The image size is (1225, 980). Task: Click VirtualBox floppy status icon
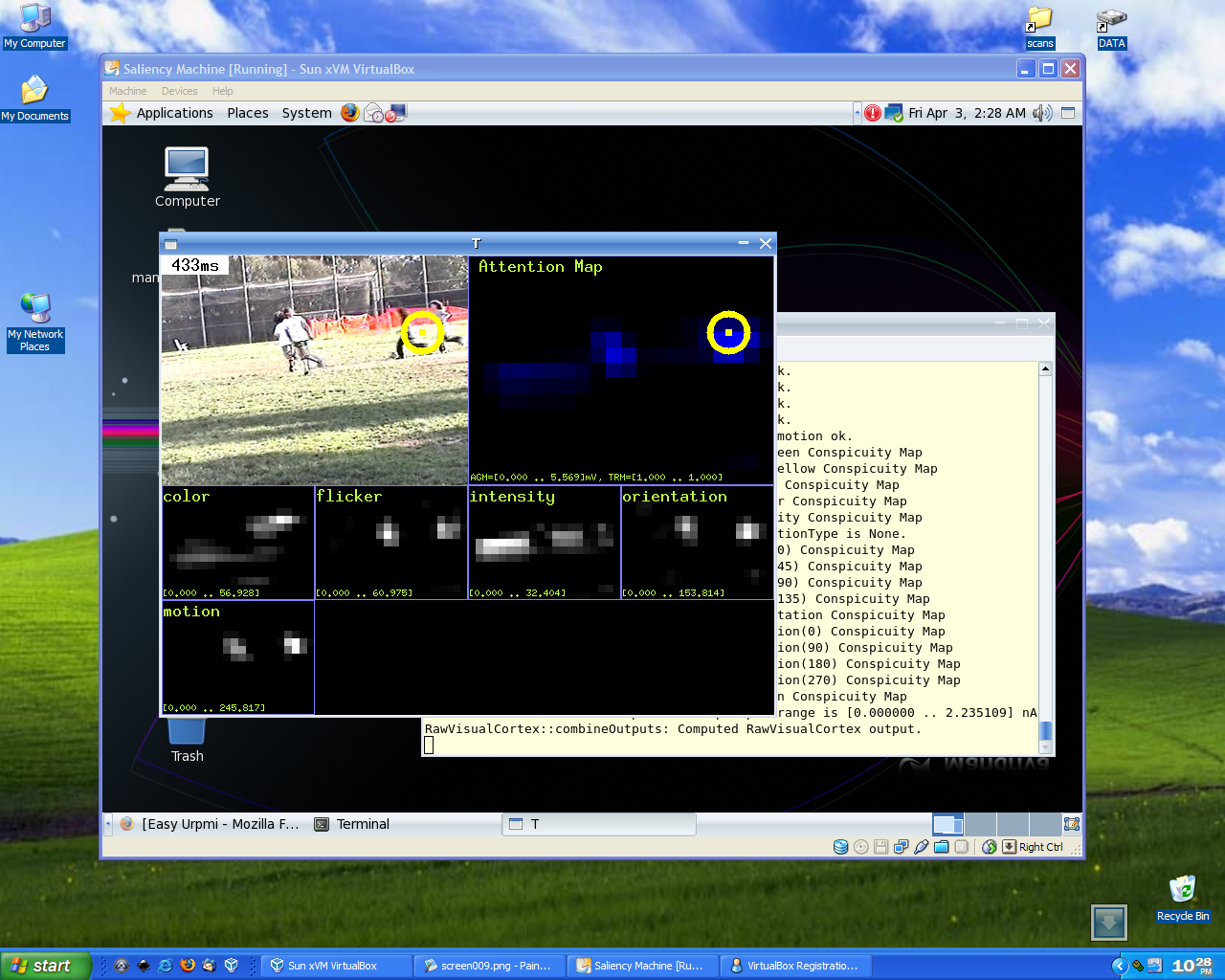(880, 847)
